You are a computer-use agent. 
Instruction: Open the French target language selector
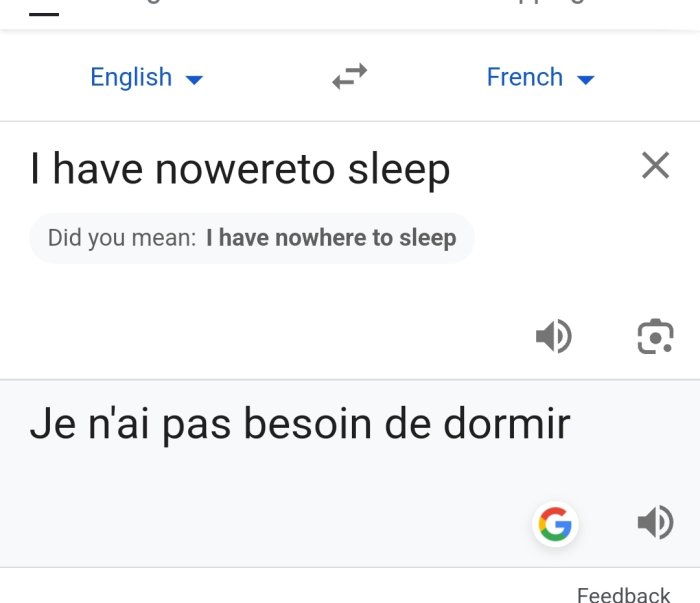[x=540, y=77]
